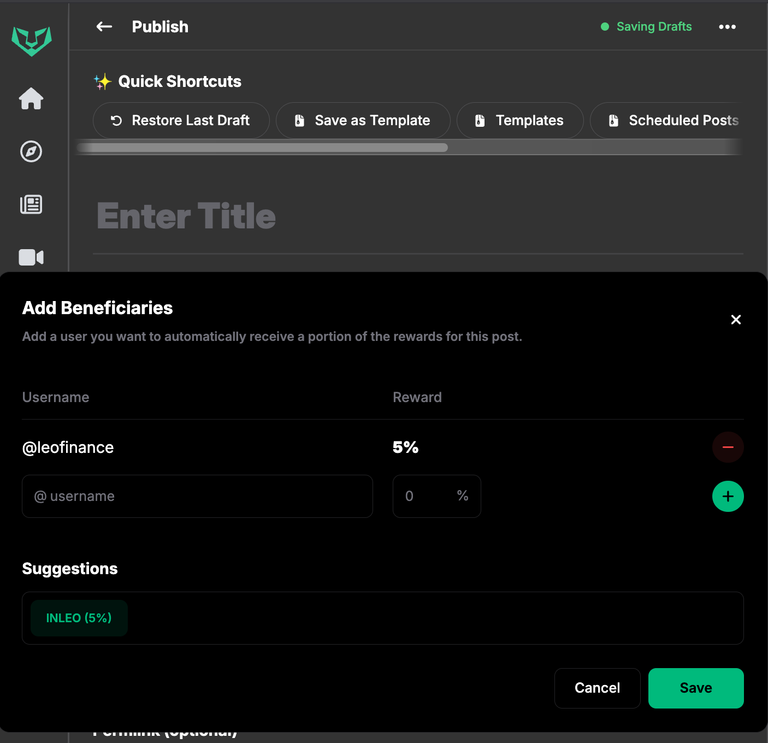Click the Saving Drafts status indicator

(x=646, y=26)
